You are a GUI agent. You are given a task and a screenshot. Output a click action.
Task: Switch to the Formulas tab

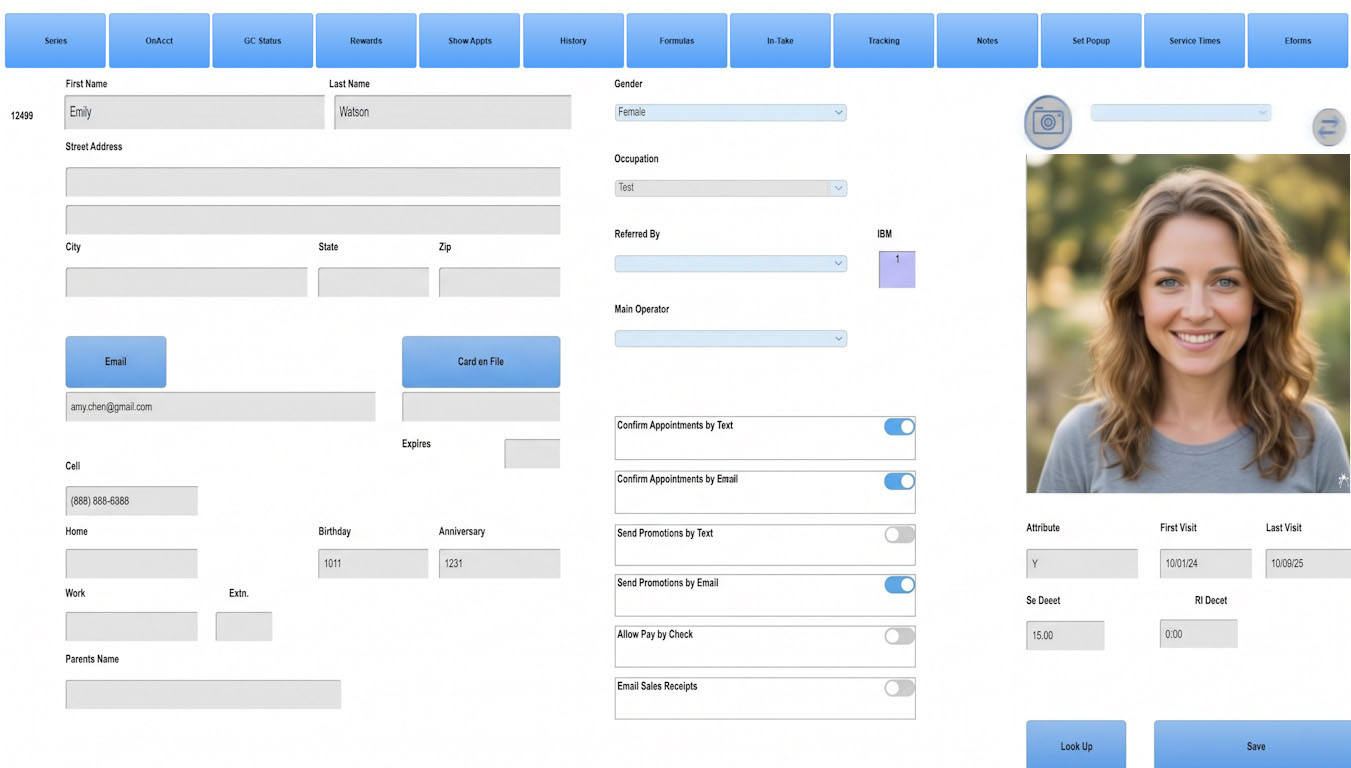(677, 41)
